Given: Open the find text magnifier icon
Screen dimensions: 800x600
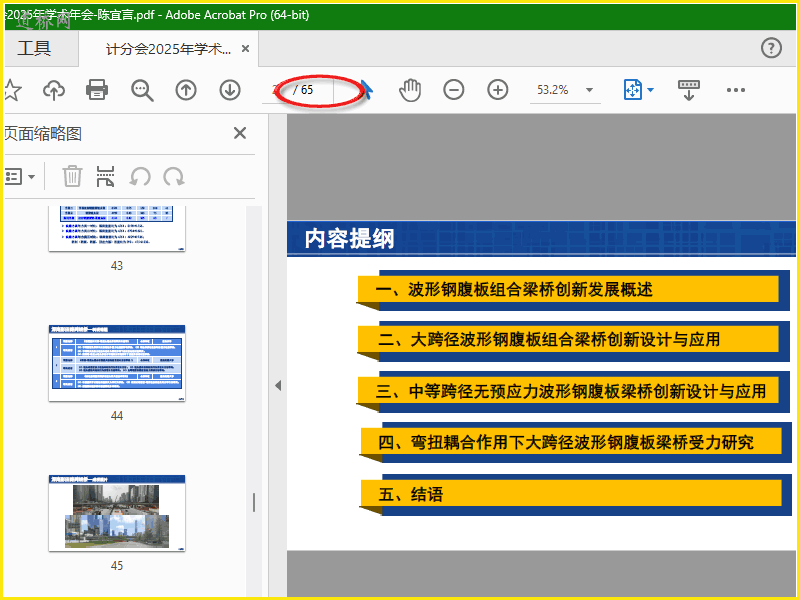Looking at the screenshot, I should 142,90.
